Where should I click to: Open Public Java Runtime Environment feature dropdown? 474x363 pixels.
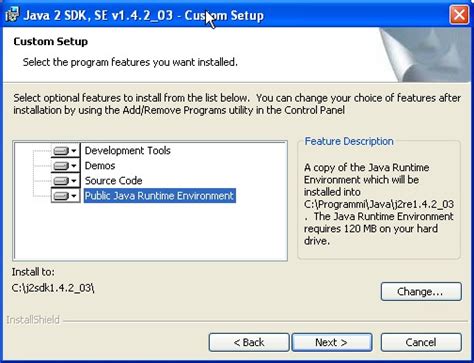click(66, 196)
